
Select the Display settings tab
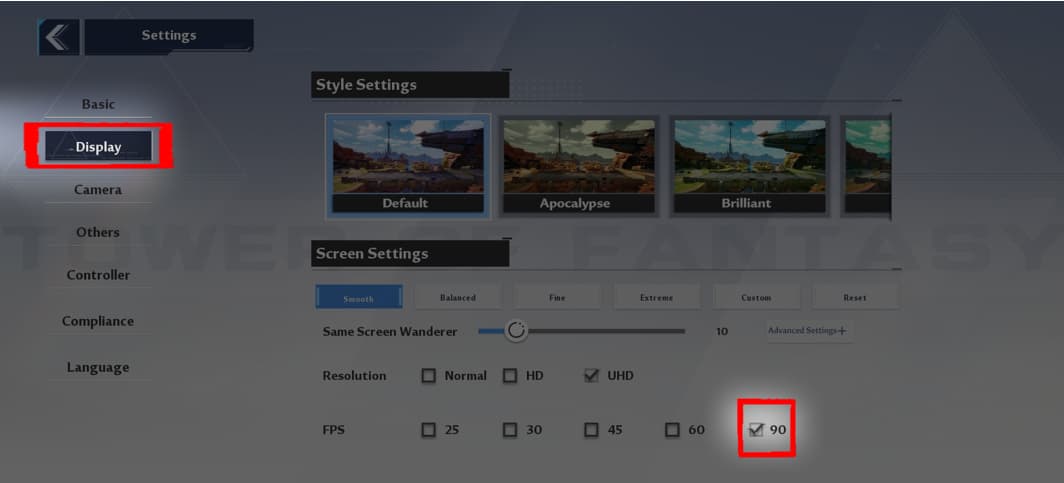click(98, 147)
